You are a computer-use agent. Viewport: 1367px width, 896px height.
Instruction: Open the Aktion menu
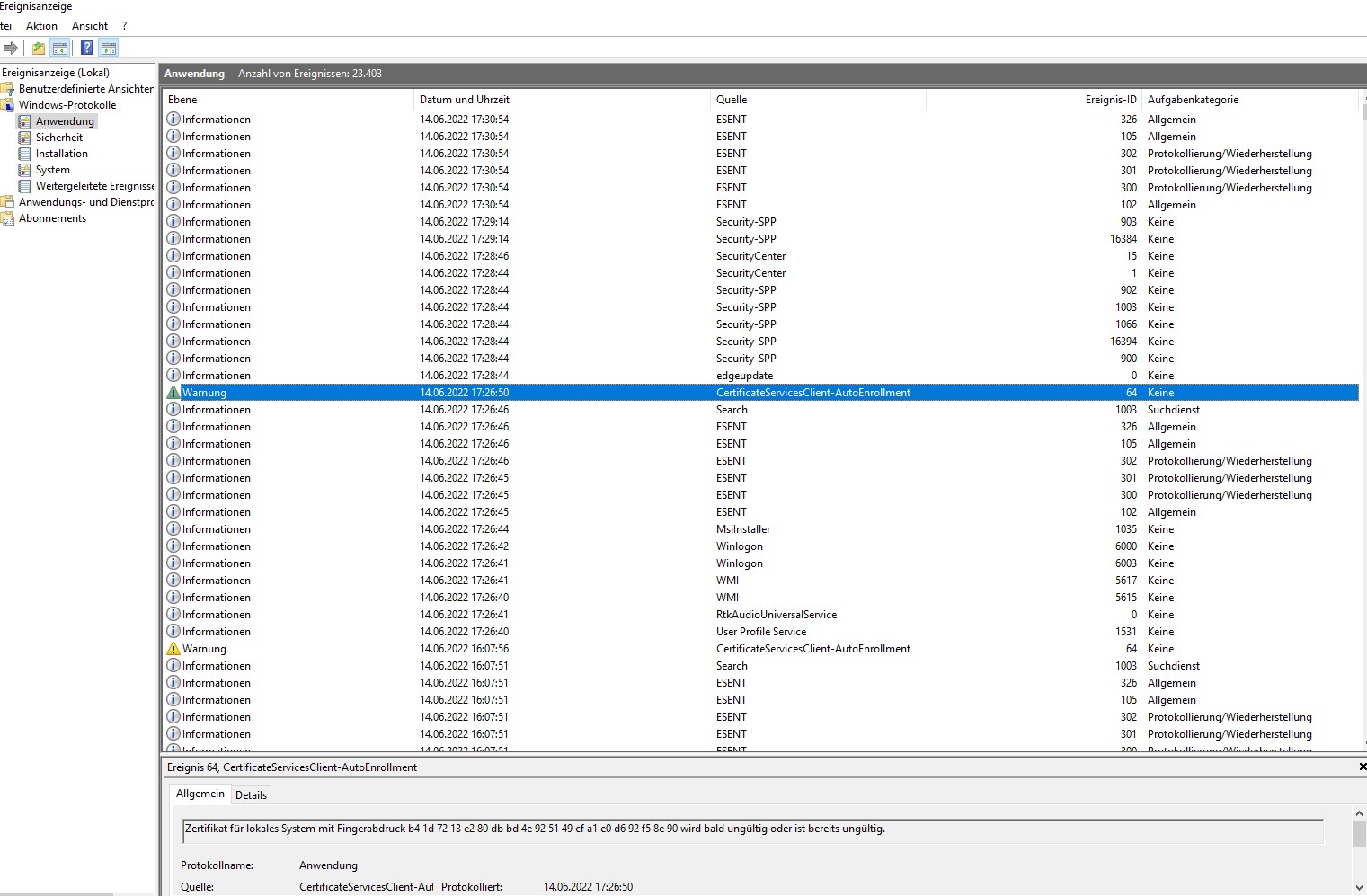(41, 26)
